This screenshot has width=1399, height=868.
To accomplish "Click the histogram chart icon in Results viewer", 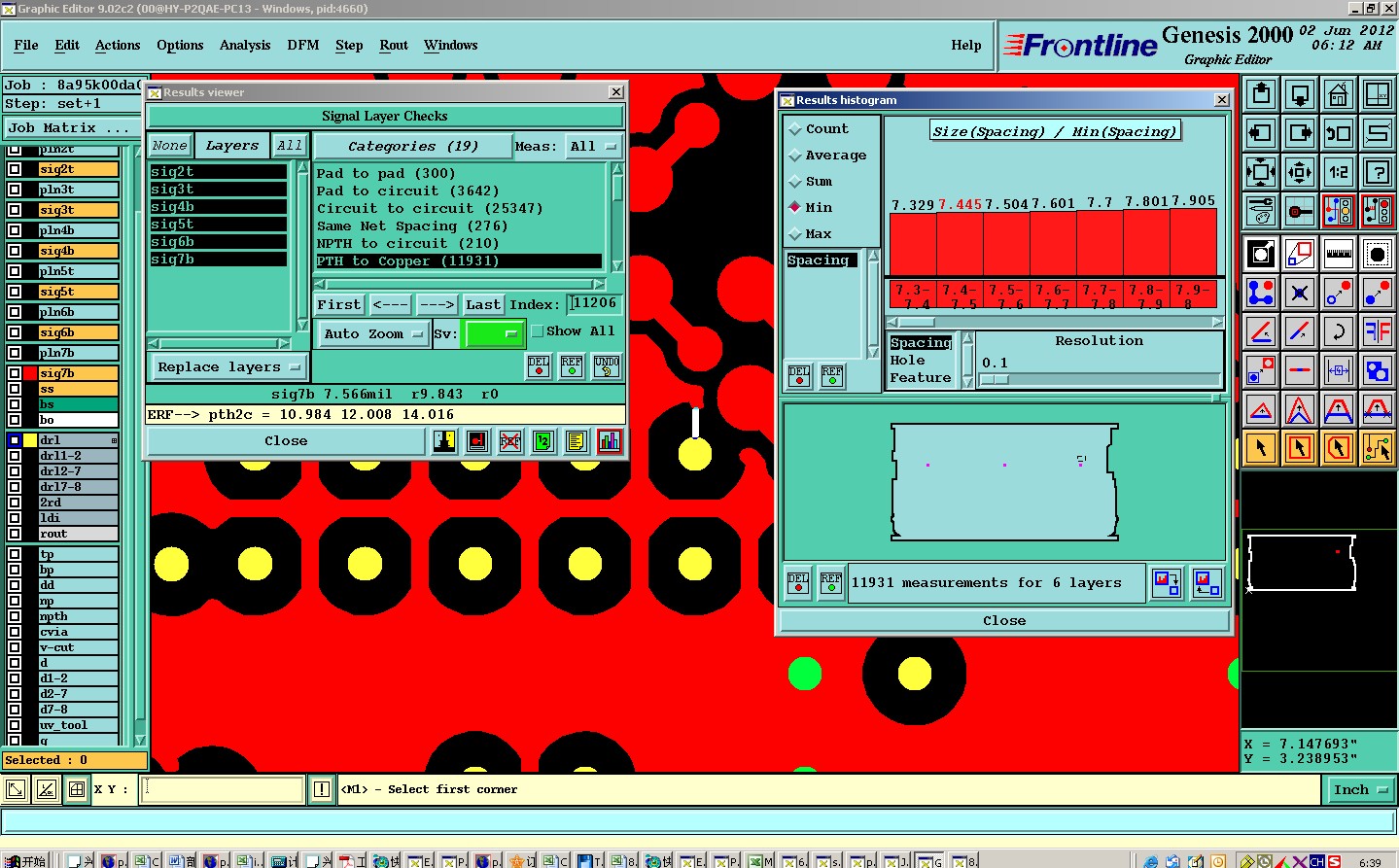I will pos(610,441).
